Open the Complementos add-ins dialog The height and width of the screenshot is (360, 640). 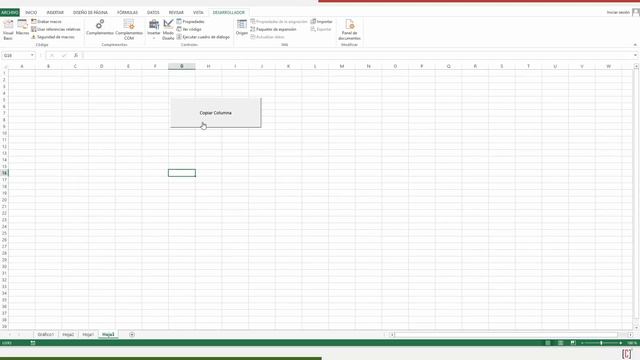pyautogui.click(x=100, y=27)
